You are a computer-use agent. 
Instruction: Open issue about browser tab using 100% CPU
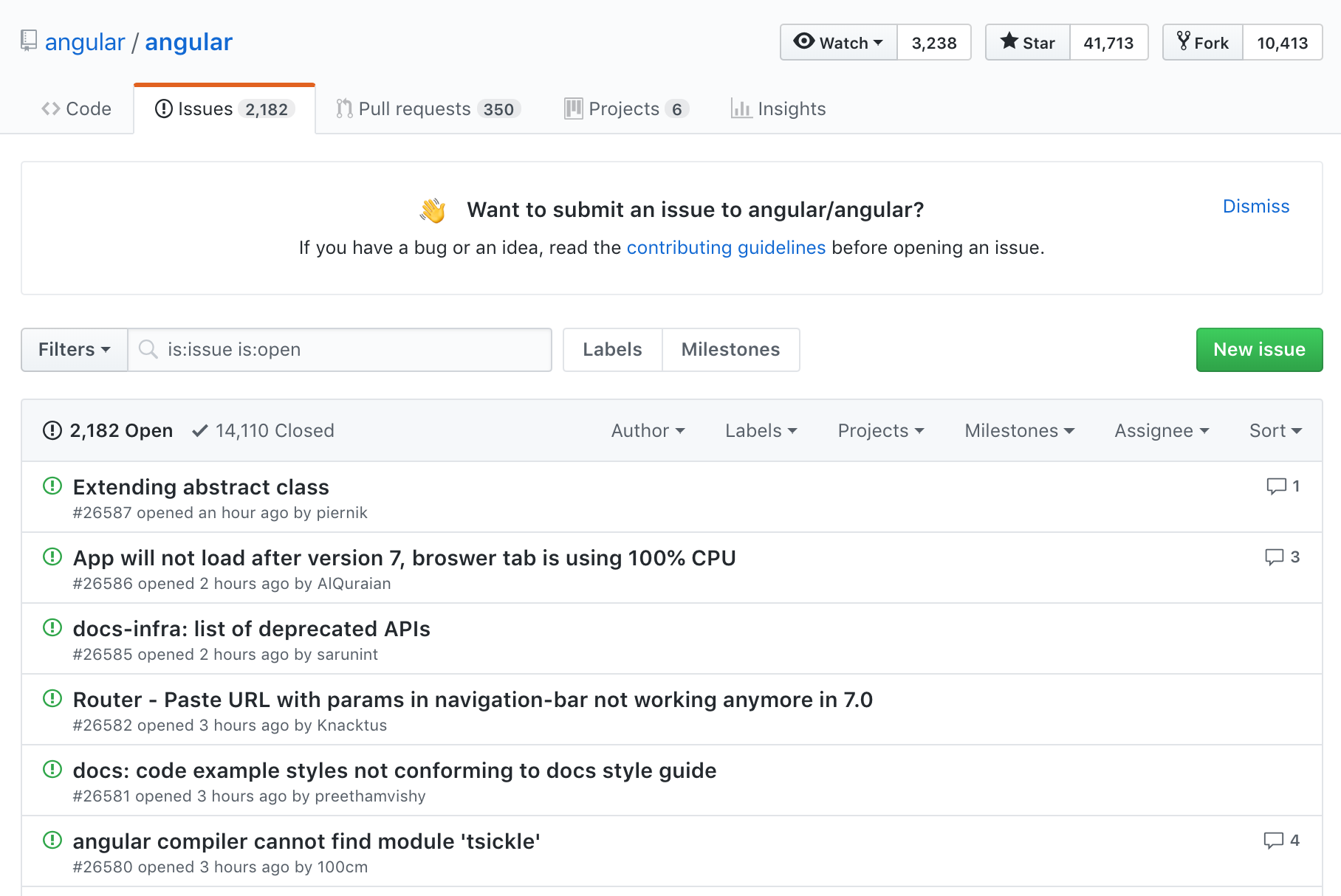[x=405, y=558]
